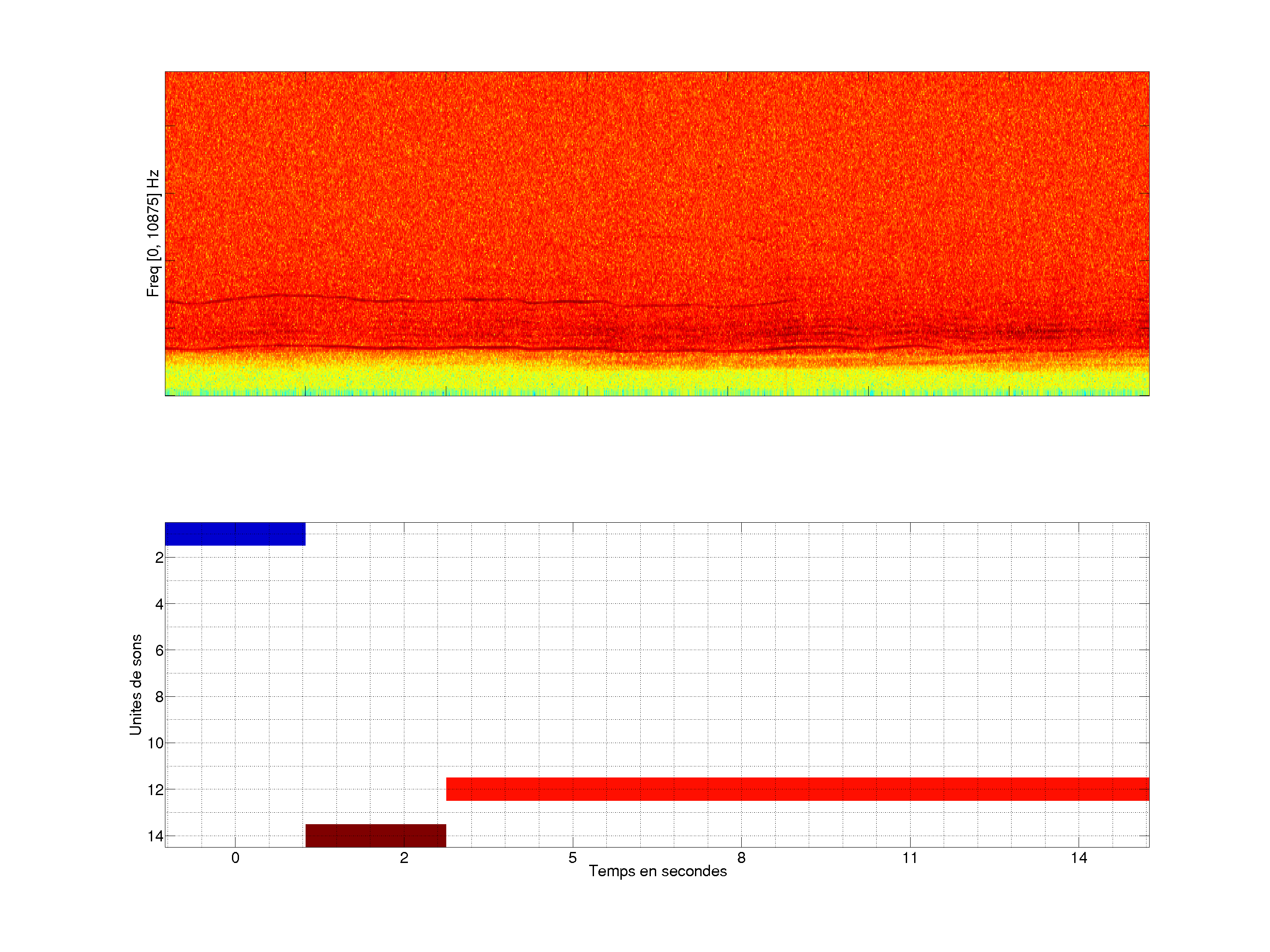1270x952 pixels.
Task: Click x-axis tick label 11
Action: pyautogui.click(x=909, y=858)
